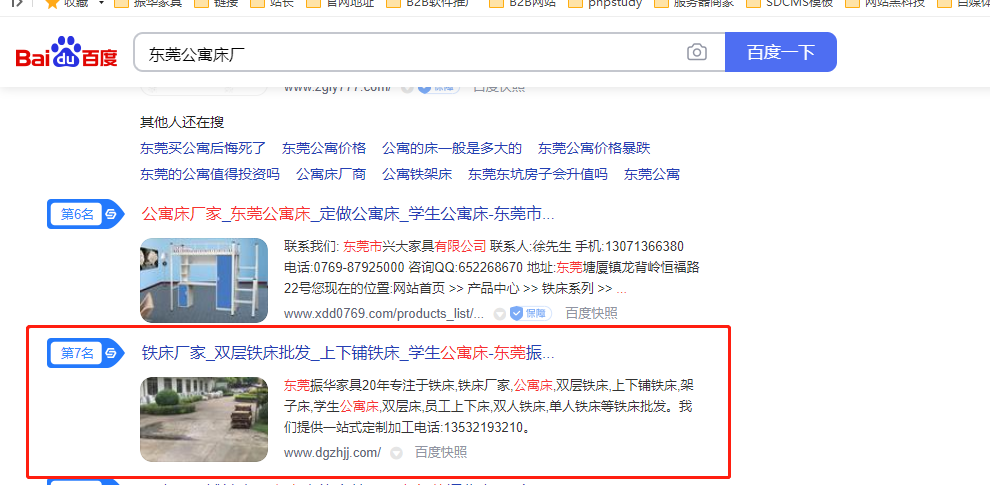Open the 公寓床厂家_东莞公寓床 result title
990x485 pixels.
pyautogui.click(x=347, y=214)
